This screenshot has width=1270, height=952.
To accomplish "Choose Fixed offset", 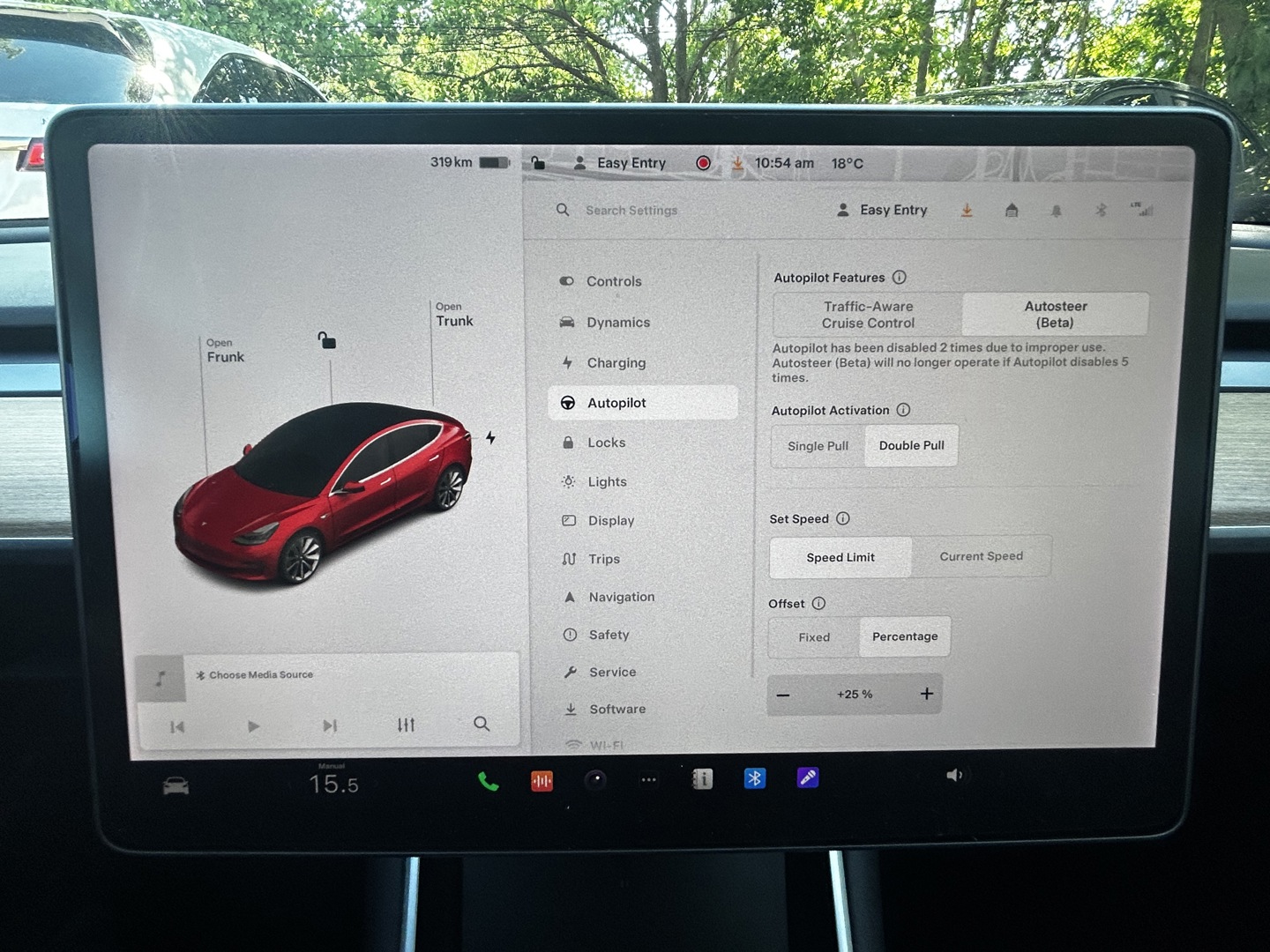I will click(x=814, y=637).
